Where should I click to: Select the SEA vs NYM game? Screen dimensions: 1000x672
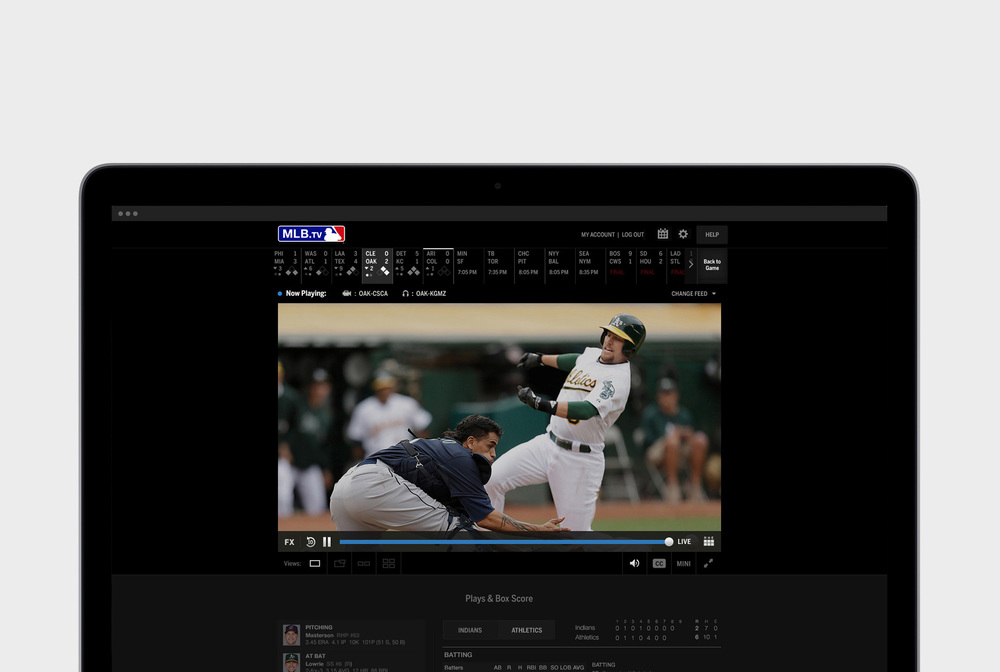tap(590, 263)
